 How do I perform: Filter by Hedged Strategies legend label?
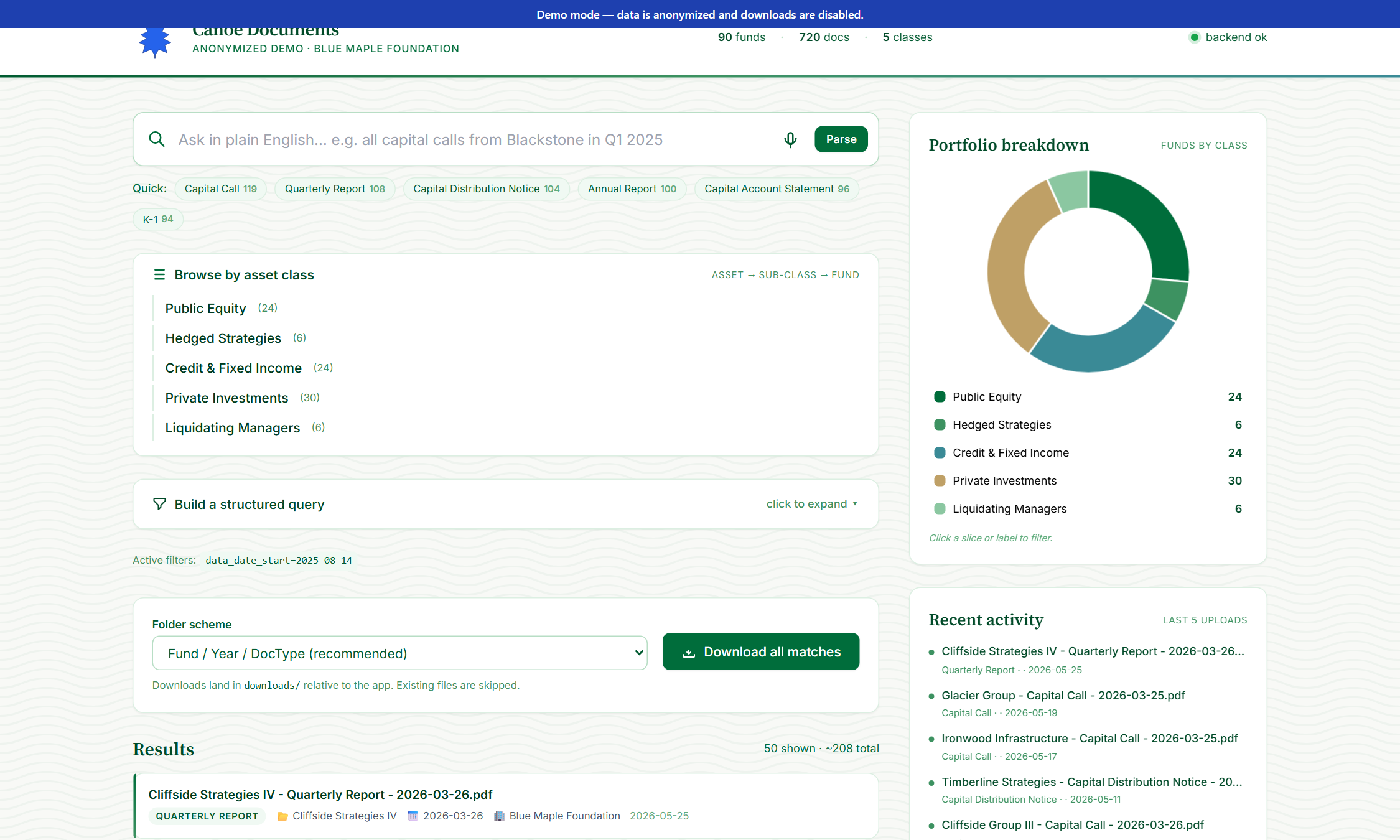(1002, 425)
